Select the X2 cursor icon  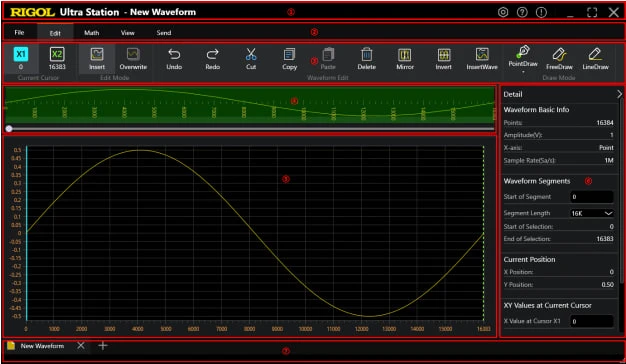coord(57,54)
